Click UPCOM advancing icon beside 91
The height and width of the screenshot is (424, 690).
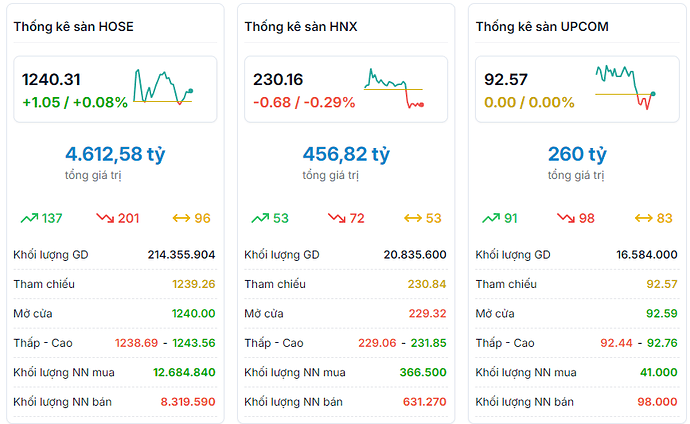tap(491, 218)
